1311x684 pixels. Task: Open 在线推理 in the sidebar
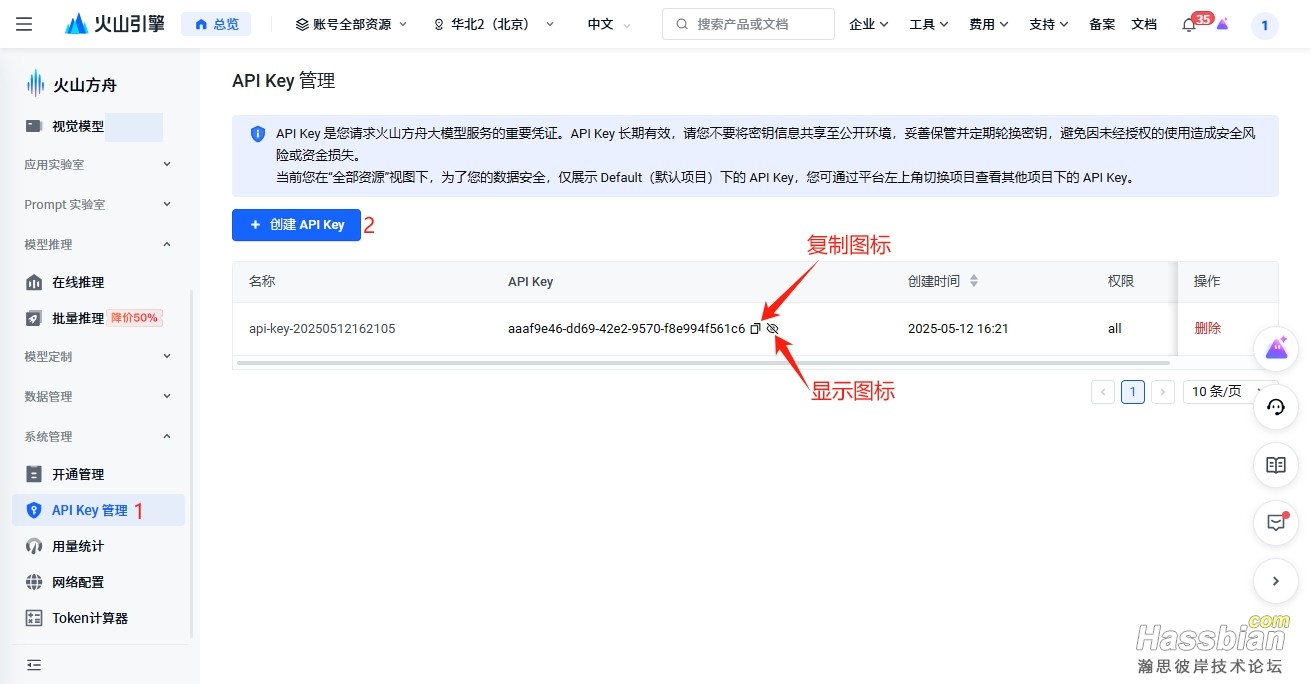(x=78, y=282)
